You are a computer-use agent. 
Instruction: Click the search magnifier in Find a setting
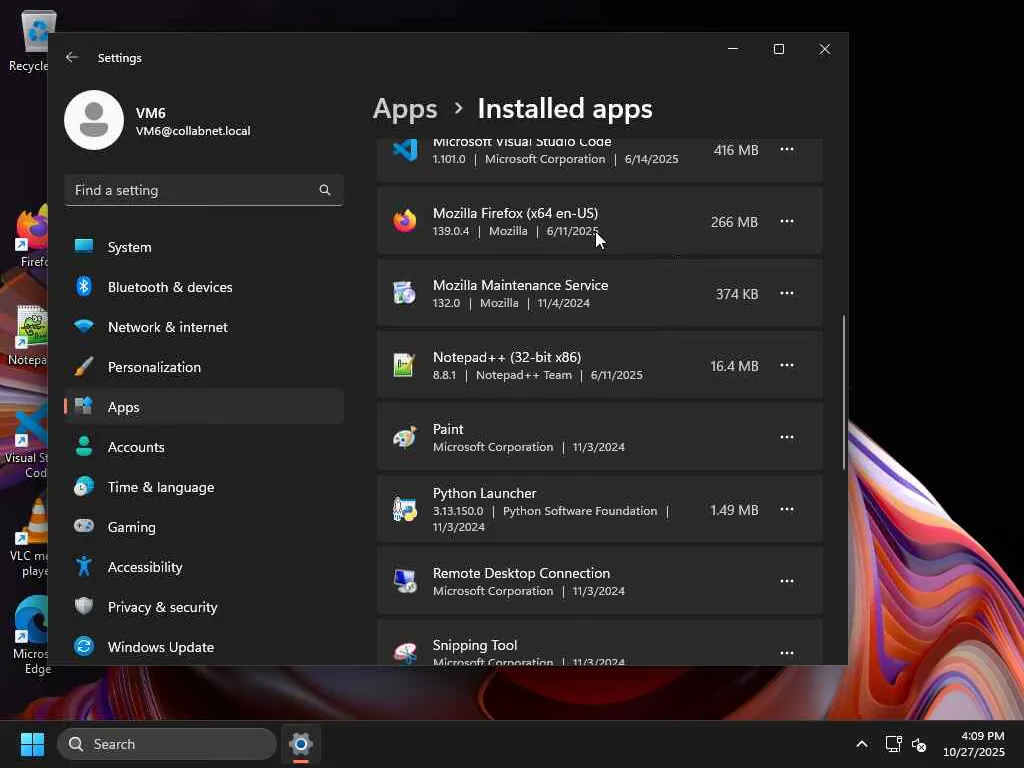pyautogui.click(x=324, y=190)
